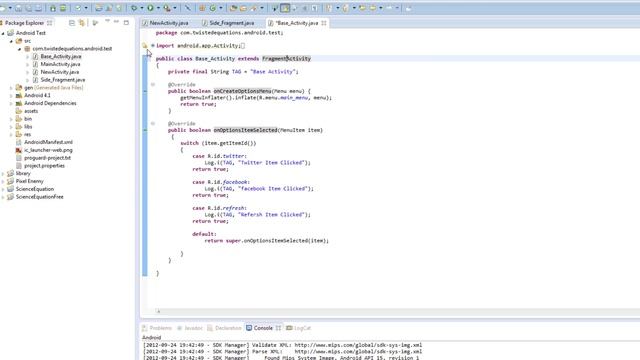The image size is (640, 360).
Task: Collapse the src folder node
Action: 11,41
